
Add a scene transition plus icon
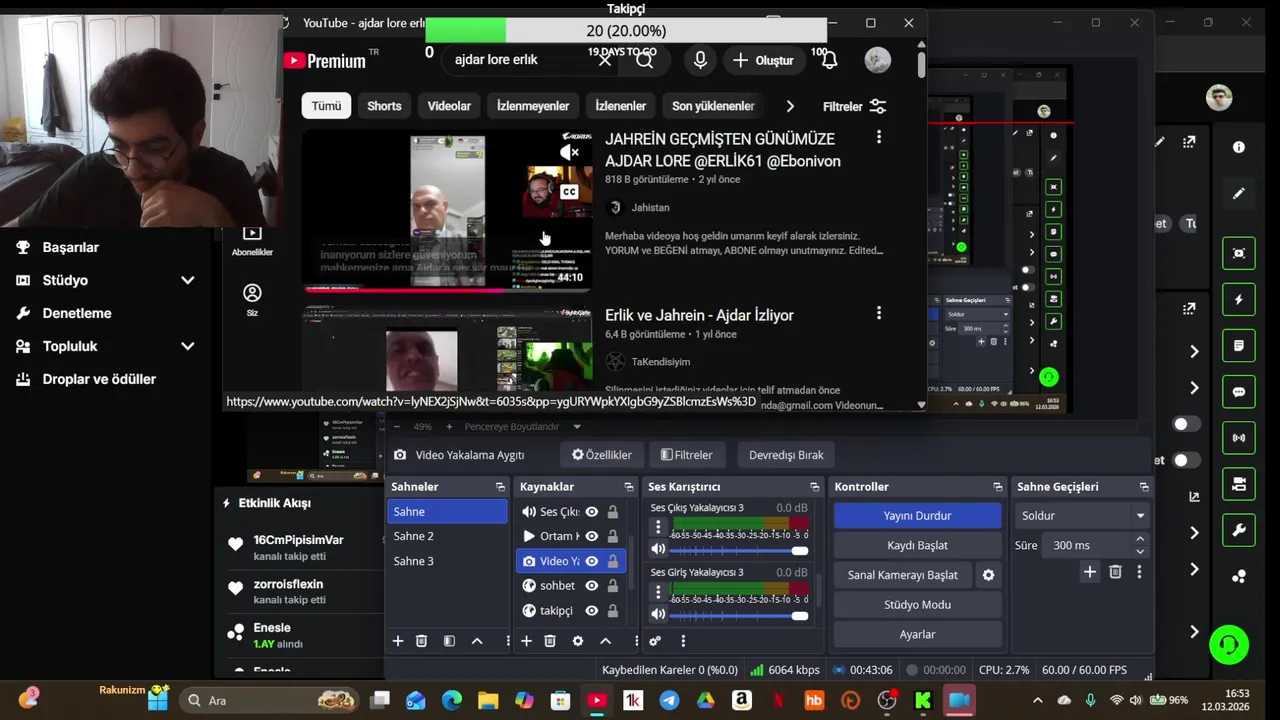(1090, 572)
